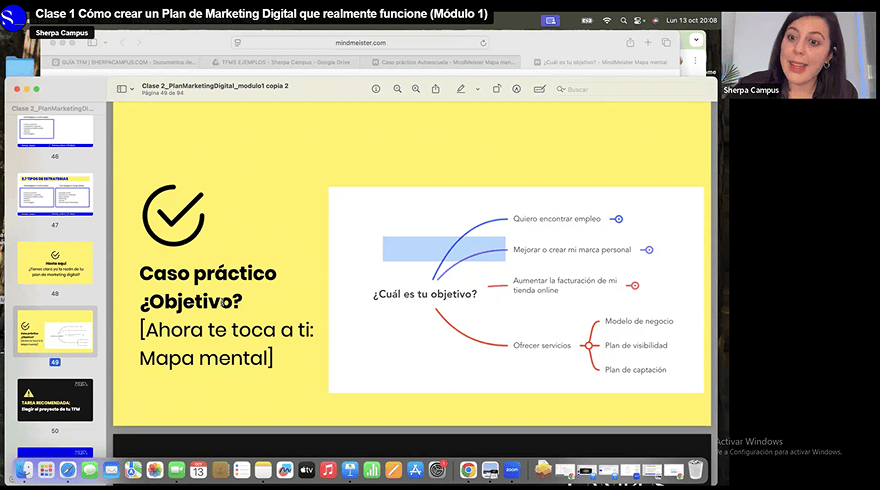This screenshot has width=880, height=490.
Task: Open Google Chrome from the dock
Action: pyautogui.click(x=468, y=470)
